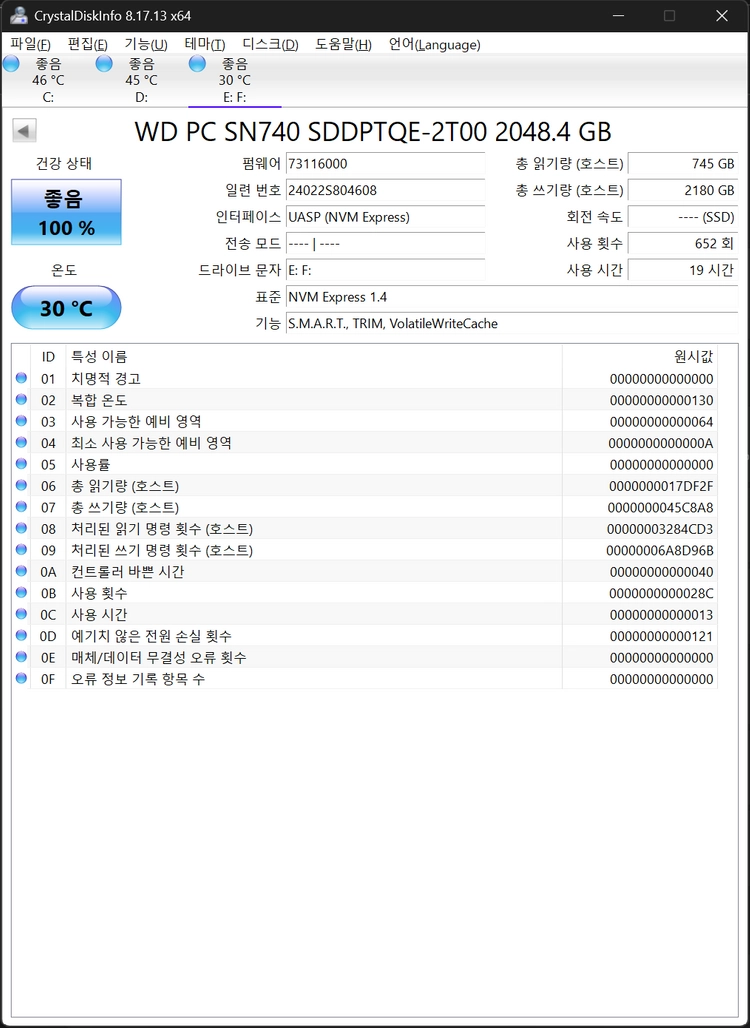Open the 언어(Language) menu
This screenshot has height=1028, width=750.
pos(435,45)
